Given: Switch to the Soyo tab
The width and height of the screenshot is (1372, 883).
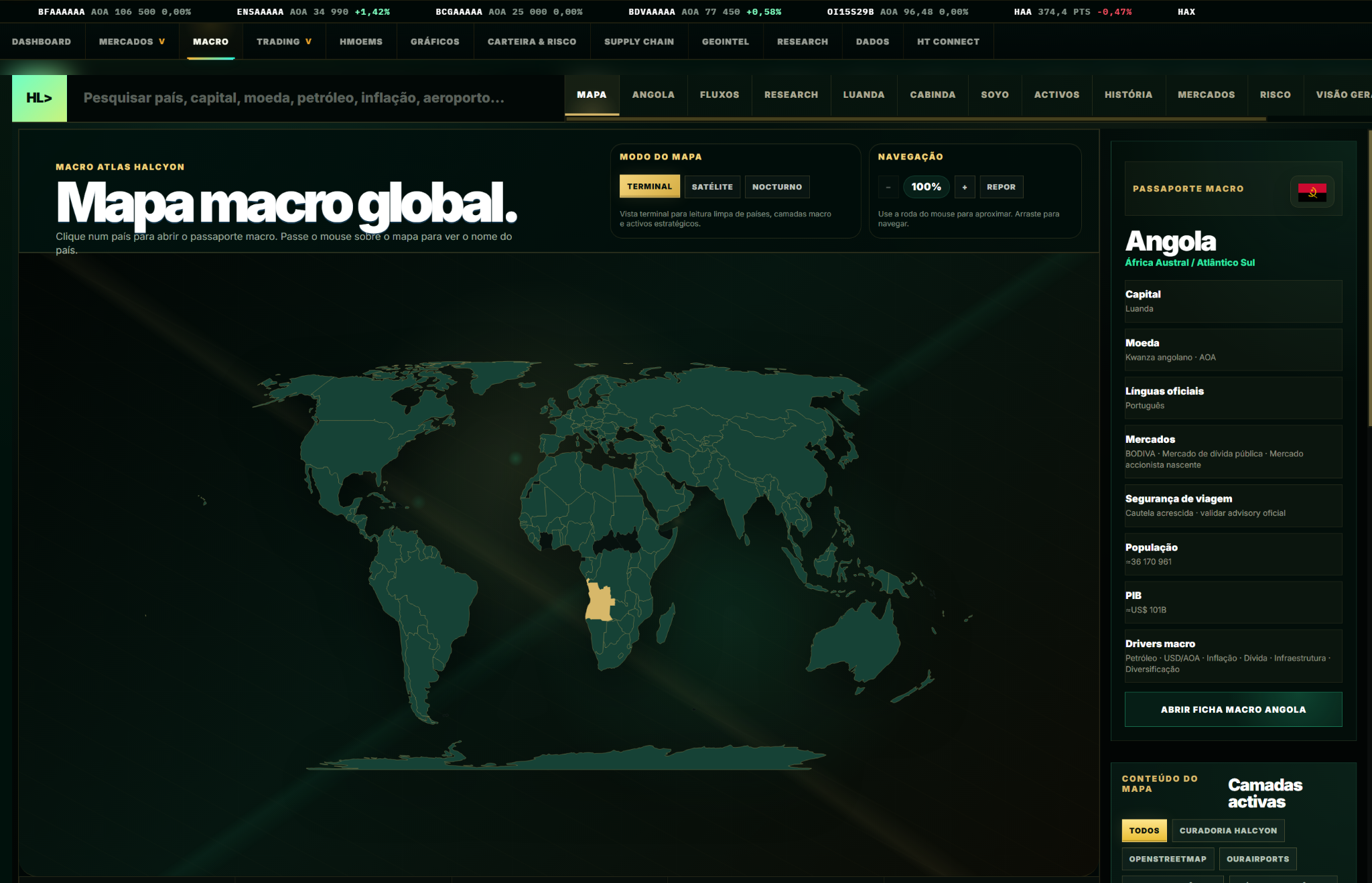Looking at the screenshot, I should pyautogui.click(x=995, y=94).
